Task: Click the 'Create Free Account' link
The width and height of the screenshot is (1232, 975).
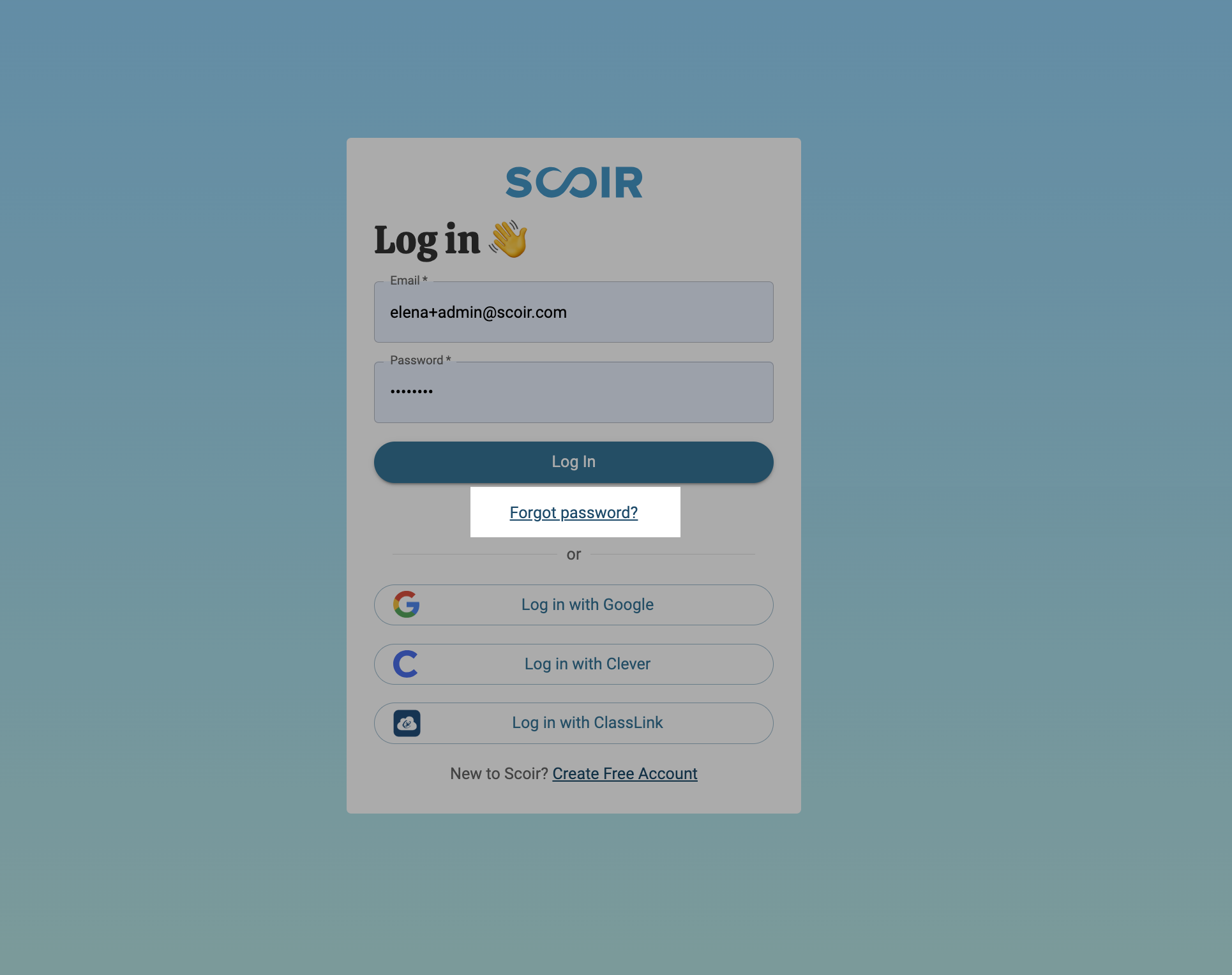Action: (x=625, y=773)
